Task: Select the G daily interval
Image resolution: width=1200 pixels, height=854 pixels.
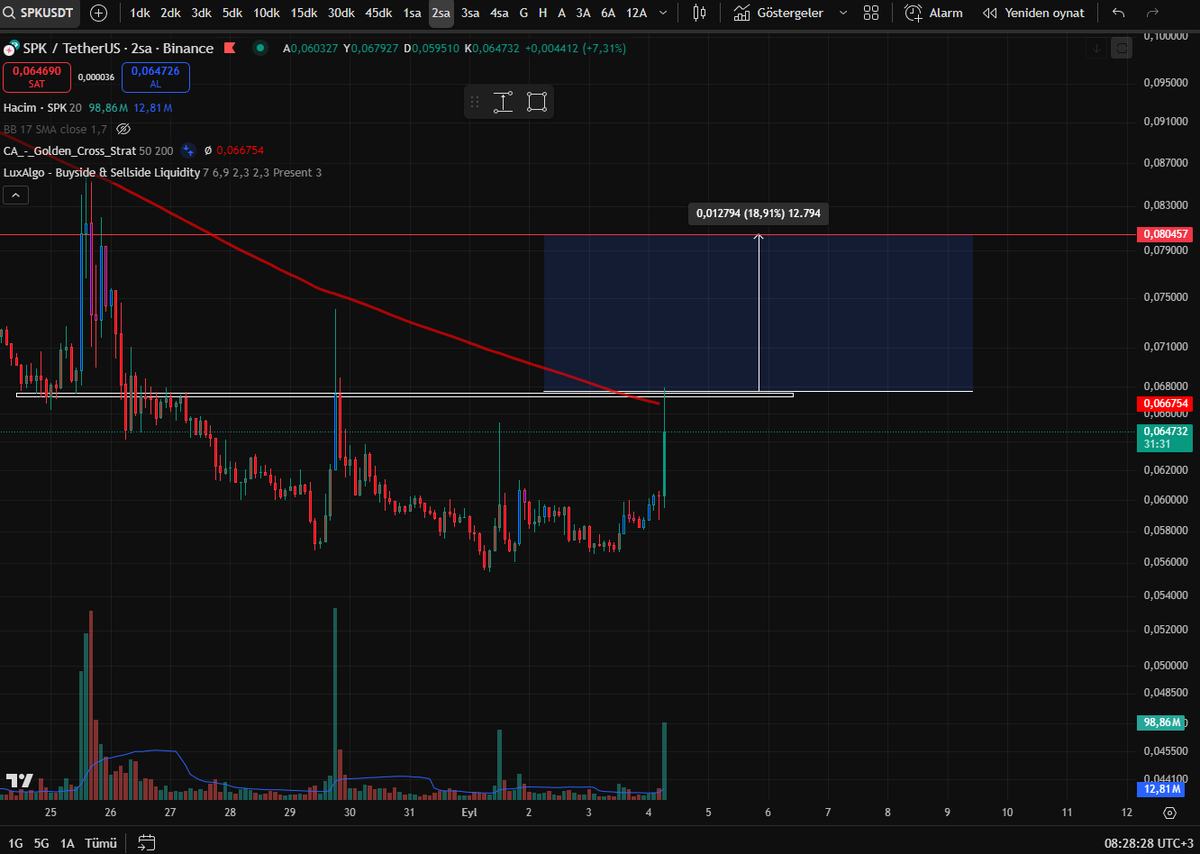Action: (x=524, y=13)
